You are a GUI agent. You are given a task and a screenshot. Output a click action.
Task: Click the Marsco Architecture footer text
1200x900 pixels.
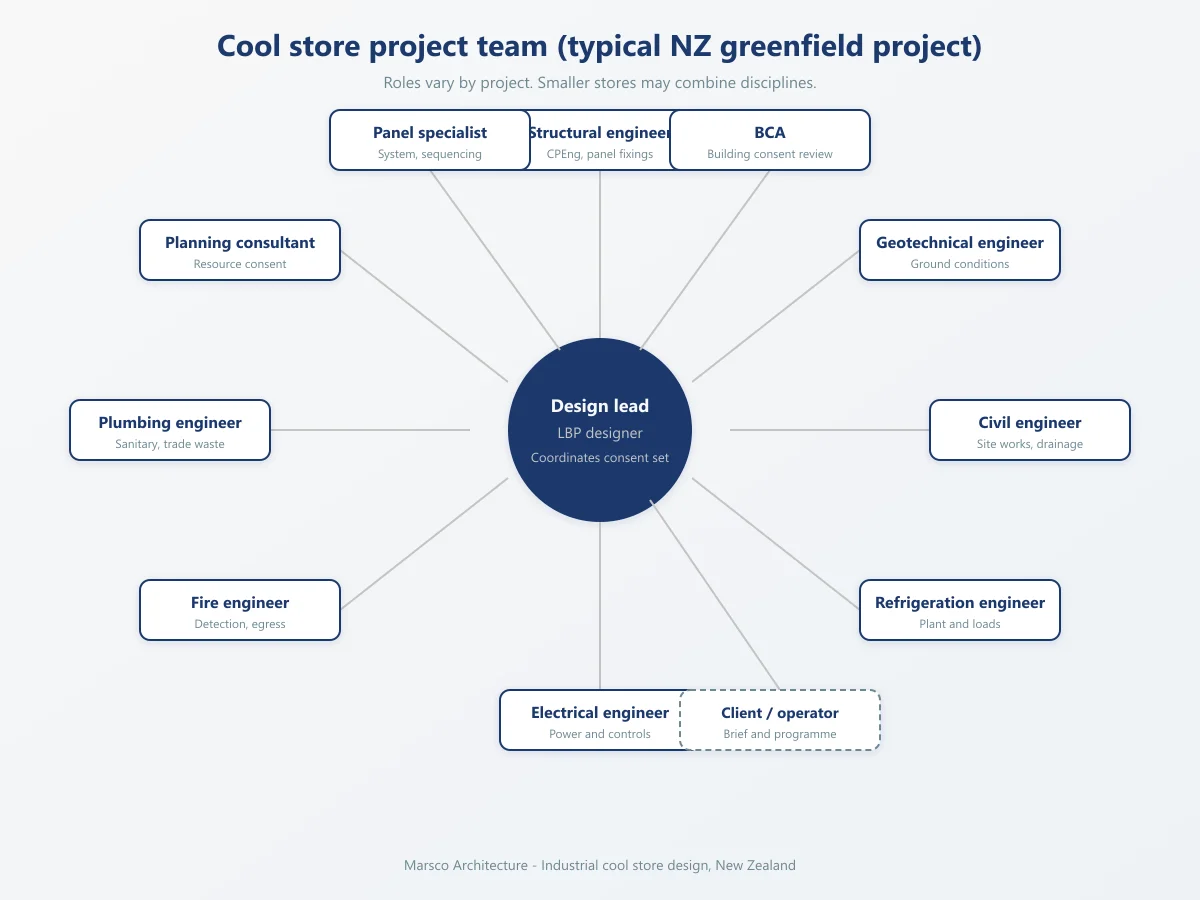[600, 865]
